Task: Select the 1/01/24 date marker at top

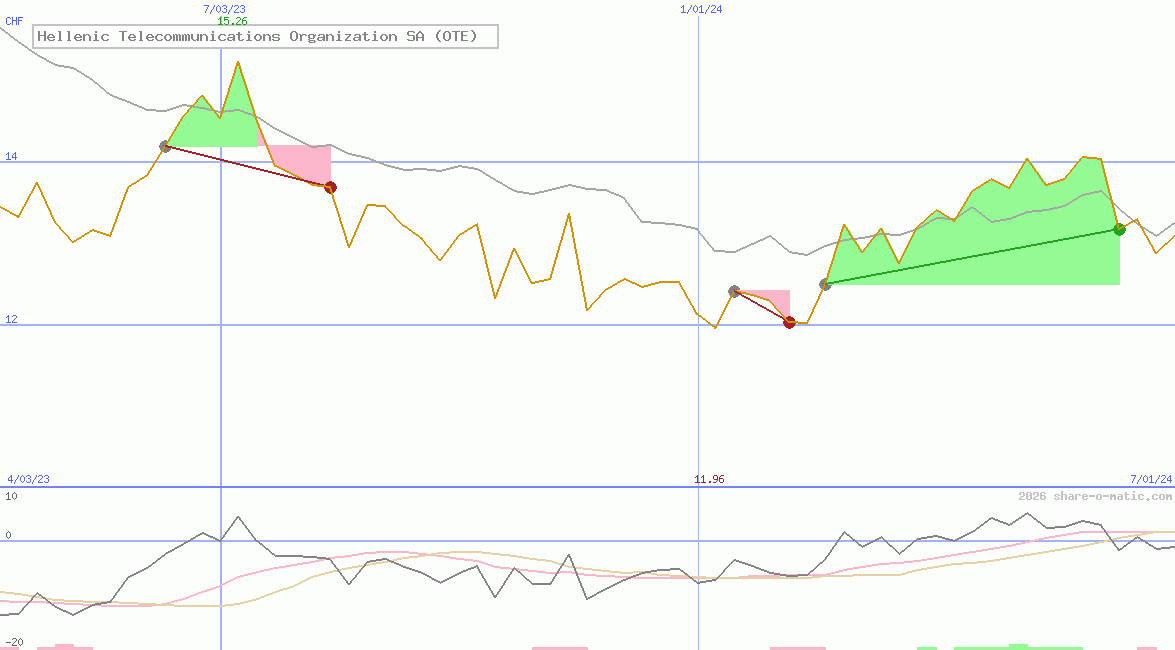Action: [x=700, y=9]
